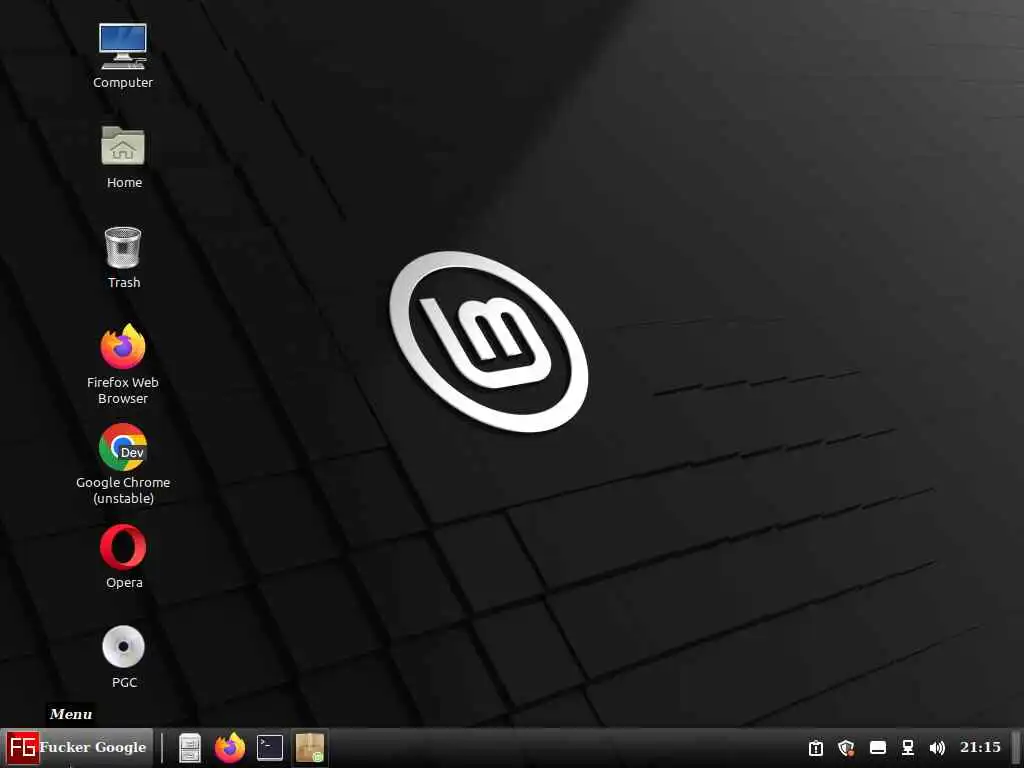Click the show desktop strip beside the clock
Screen dimensions: 1024x768
pos(1017,748)
